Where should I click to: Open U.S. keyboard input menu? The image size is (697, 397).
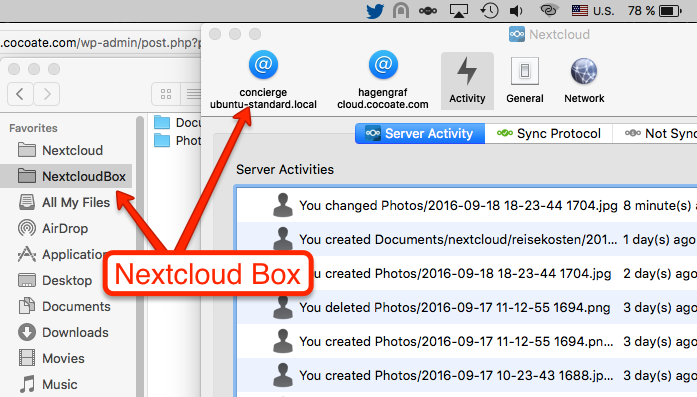coord(593,11)
